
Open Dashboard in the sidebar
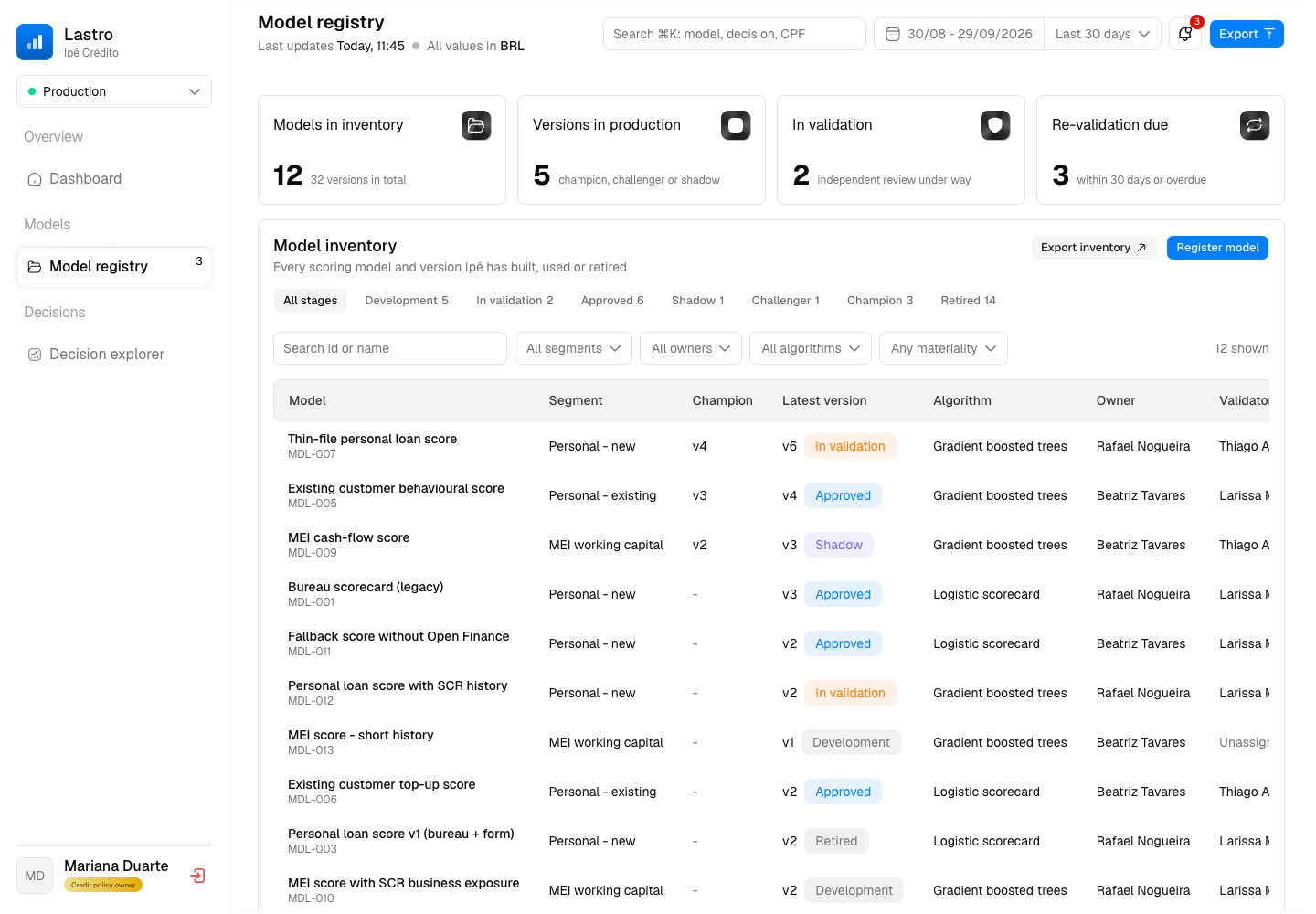pos(114,179)
